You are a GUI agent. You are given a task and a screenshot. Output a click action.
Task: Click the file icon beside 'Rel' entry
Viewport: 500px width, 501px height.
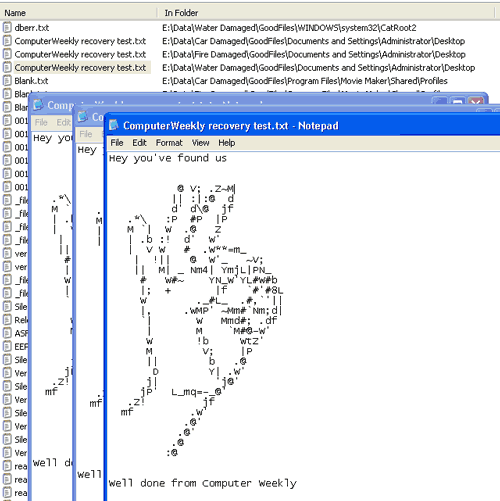coord(7,320)
